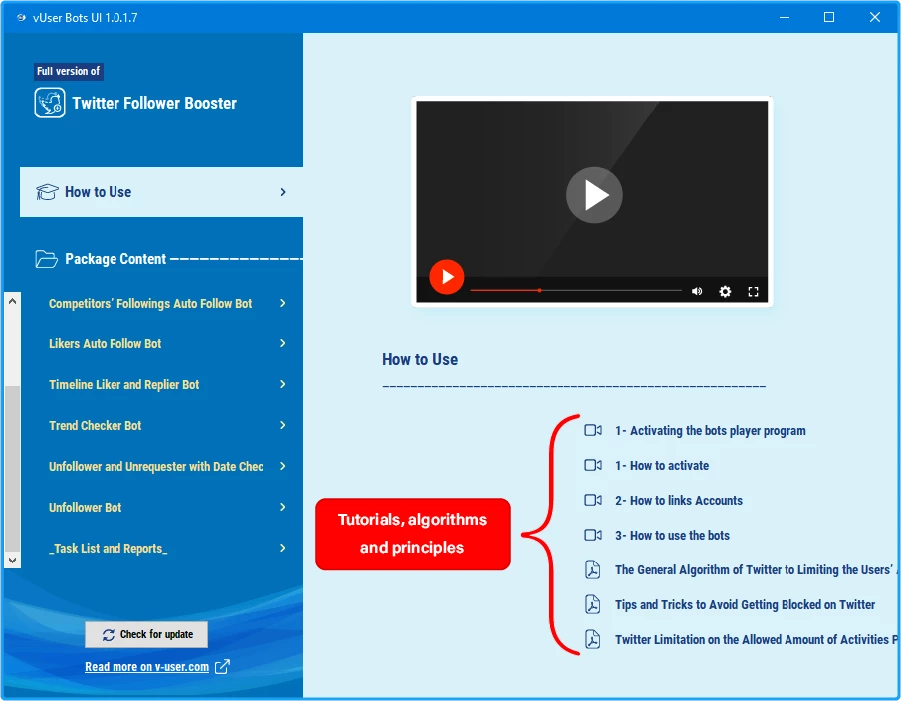Click the PDF icon beside The General Algorithm of Twitter
The image size is (901, 701).
click(x=592, y=569)
